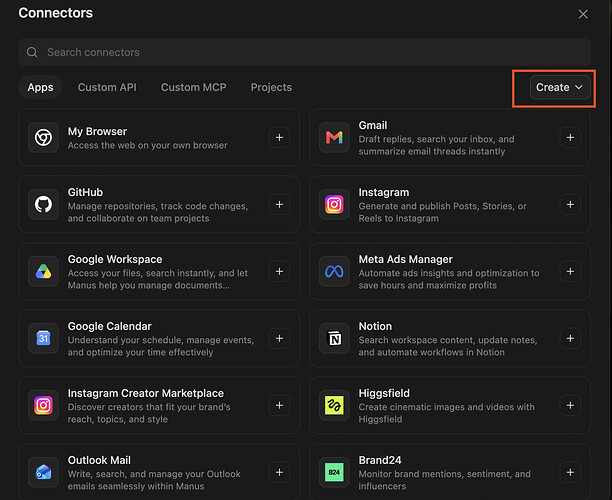Add the Google Workspace connector
612x500 pixels.
click(x=279, y=271)
